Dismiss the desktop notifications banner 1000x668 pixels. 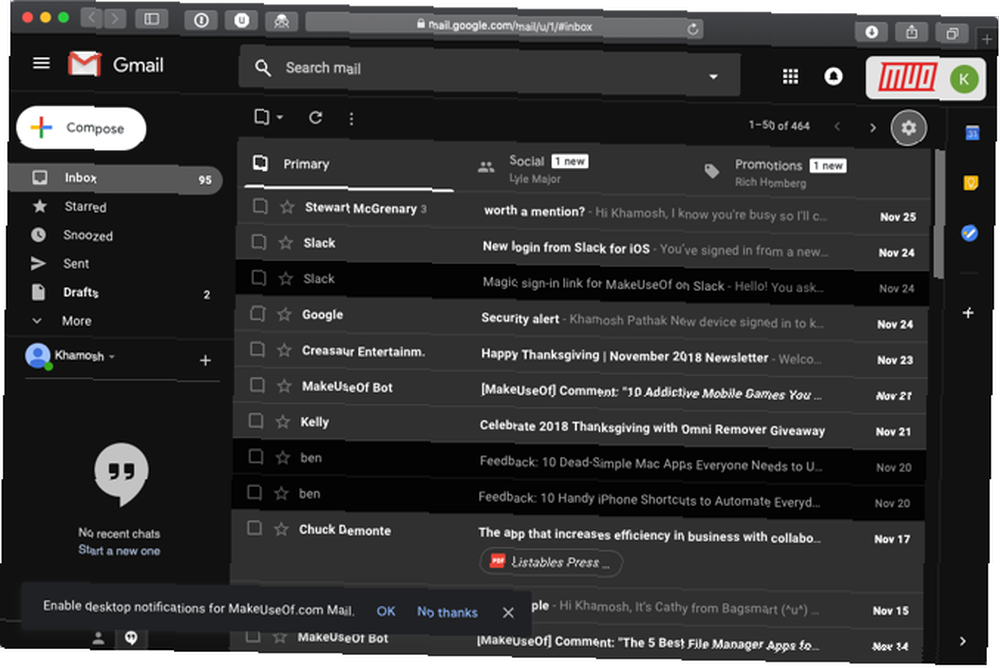(x=508, y=612)
